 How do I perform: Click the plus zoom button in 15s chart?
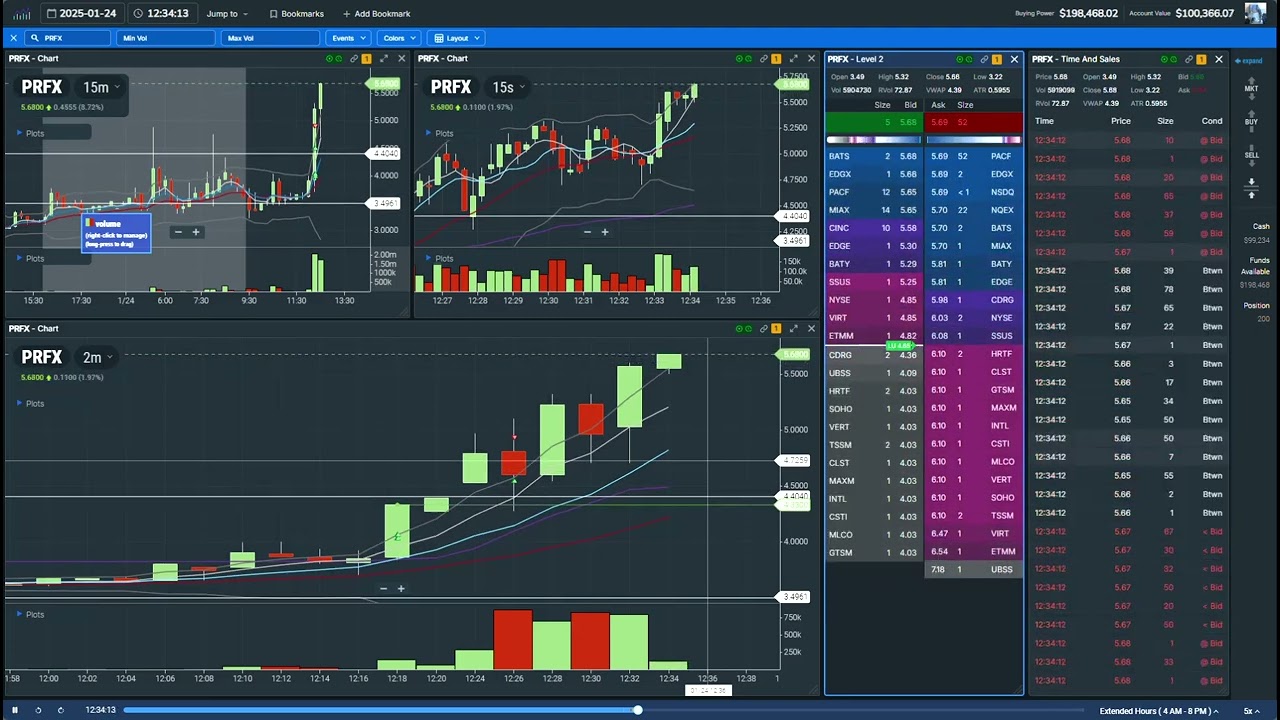click(x=605, y=232)
